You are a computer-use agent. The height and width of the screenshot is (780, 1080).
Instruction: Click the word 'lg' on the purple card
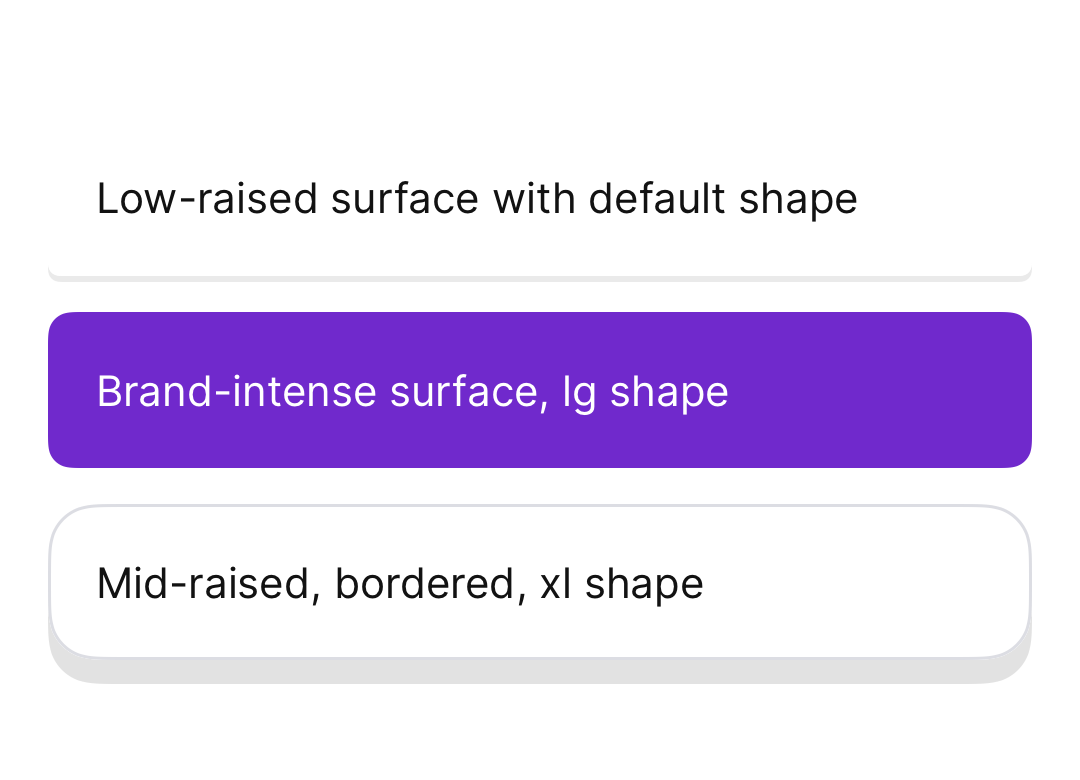[579, 393]
